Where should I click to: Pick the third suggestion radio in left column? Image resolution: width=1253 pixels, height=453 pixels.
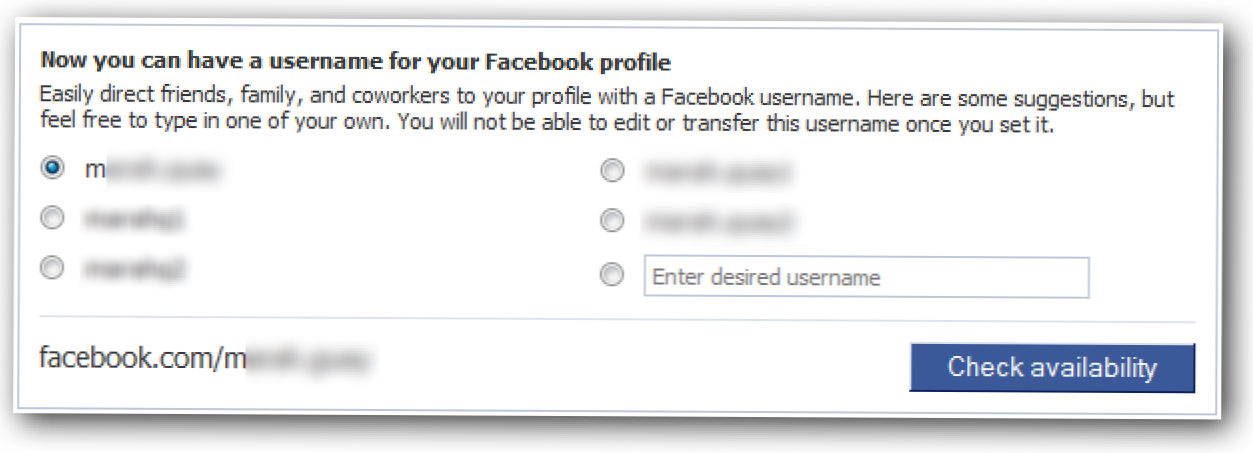(52, 267)
